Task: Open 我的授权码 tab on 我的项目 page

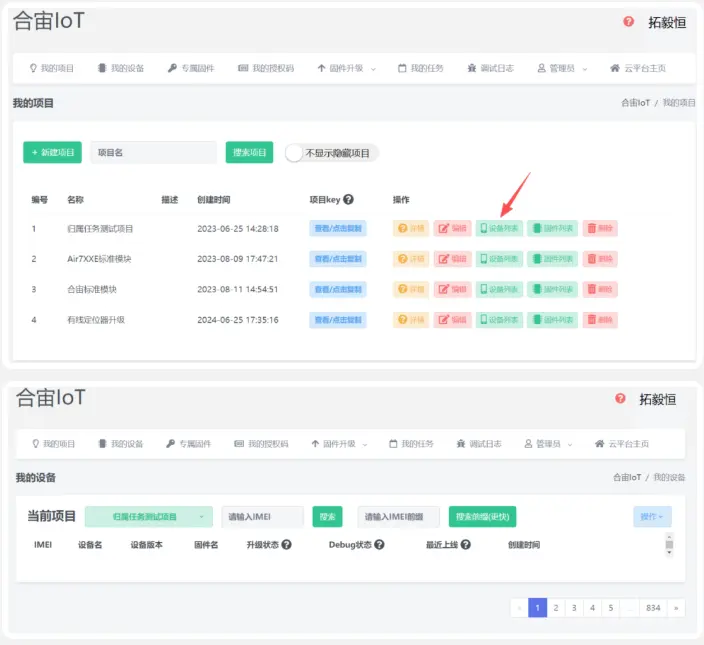Action: coord(266,68)
